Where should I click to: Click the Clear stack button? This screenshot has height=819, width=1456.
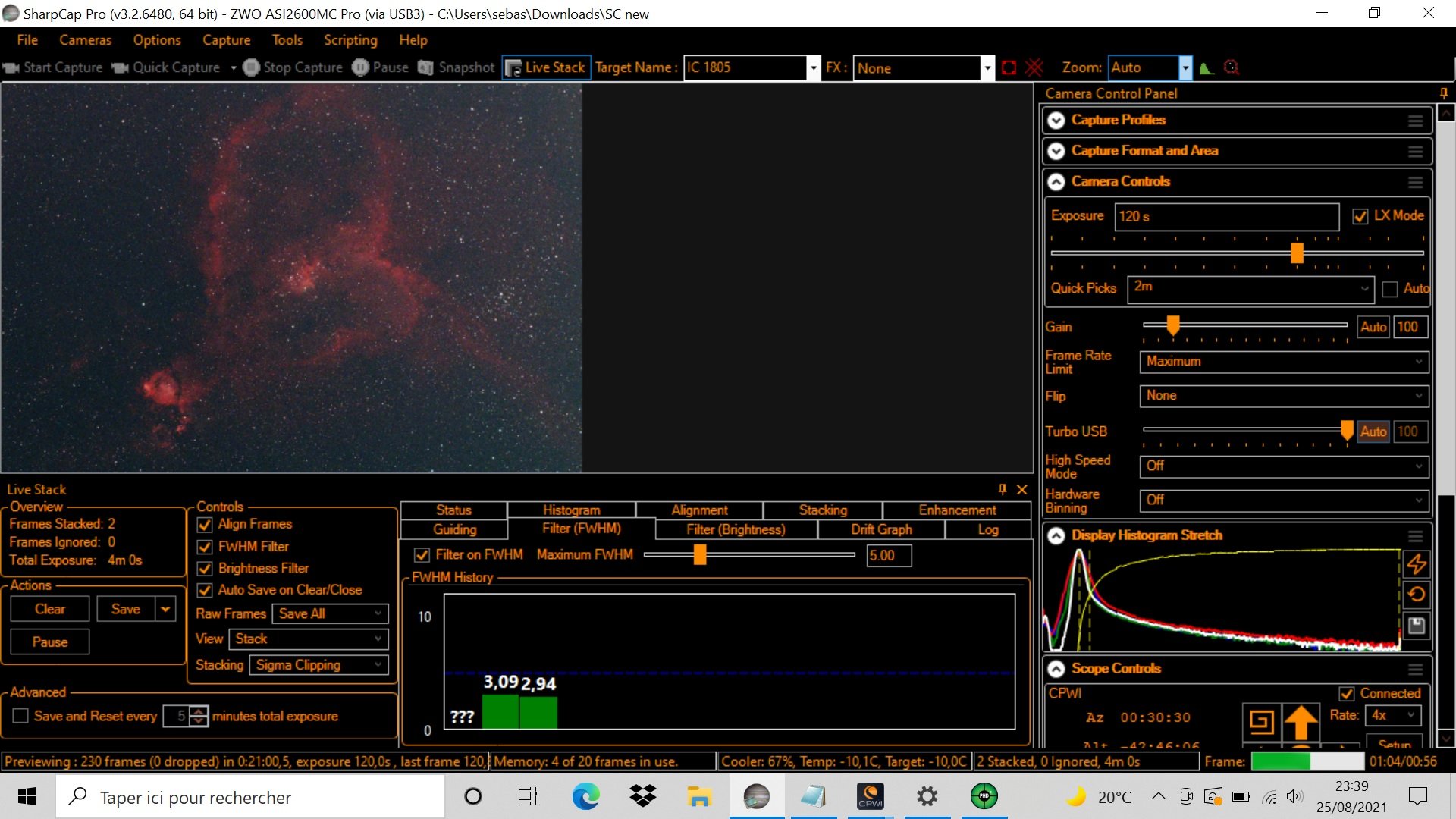coord(50,609)
